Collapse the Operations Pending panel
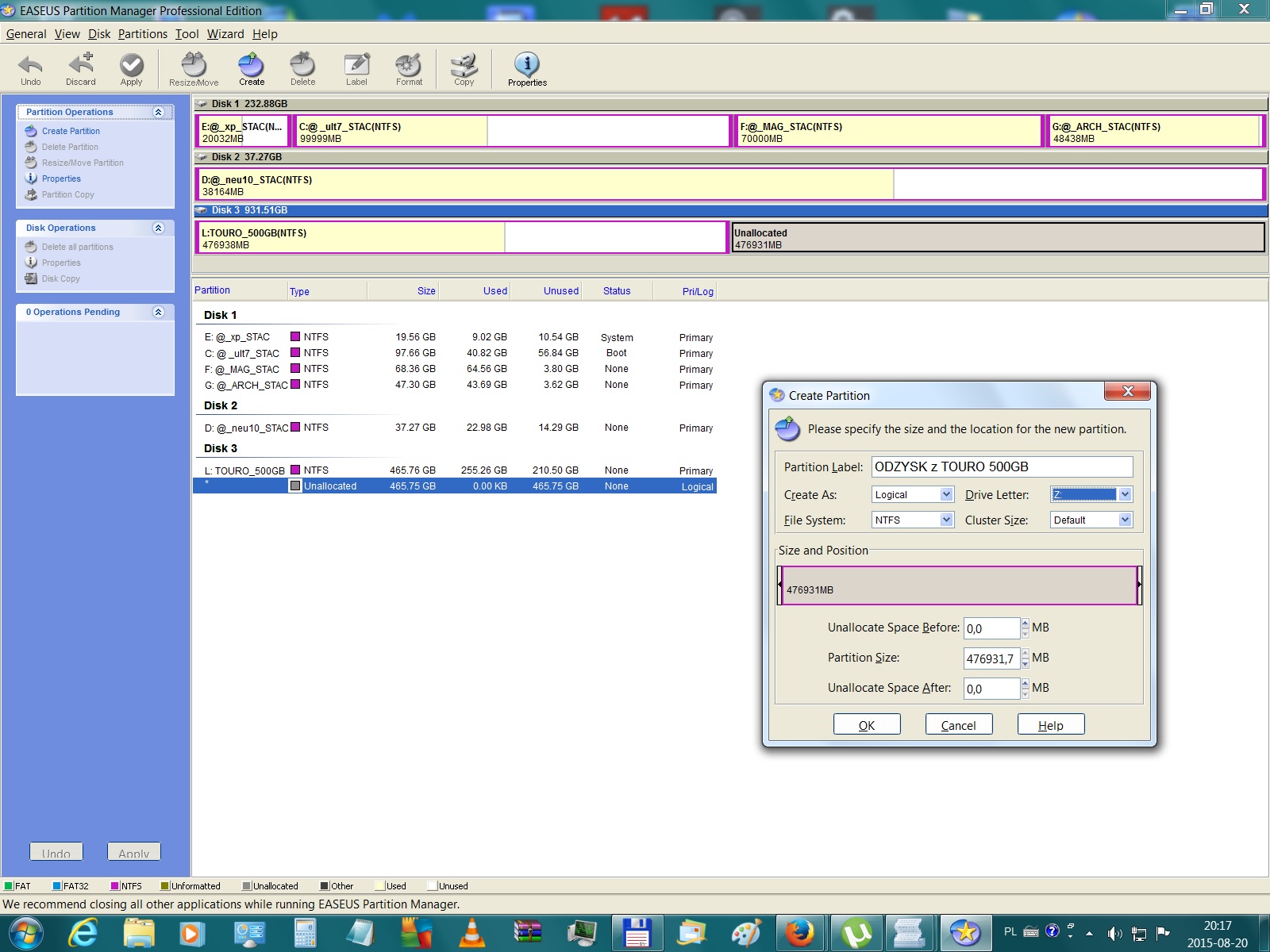 (x=158, y=312)
